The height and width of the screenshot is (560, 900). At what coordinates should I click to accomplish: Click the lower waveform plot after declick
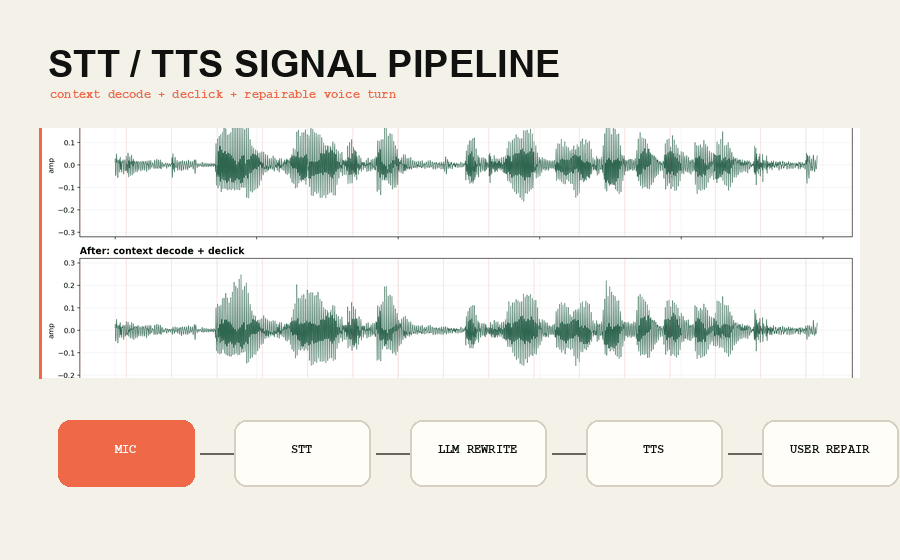click(x=465, y=318)
